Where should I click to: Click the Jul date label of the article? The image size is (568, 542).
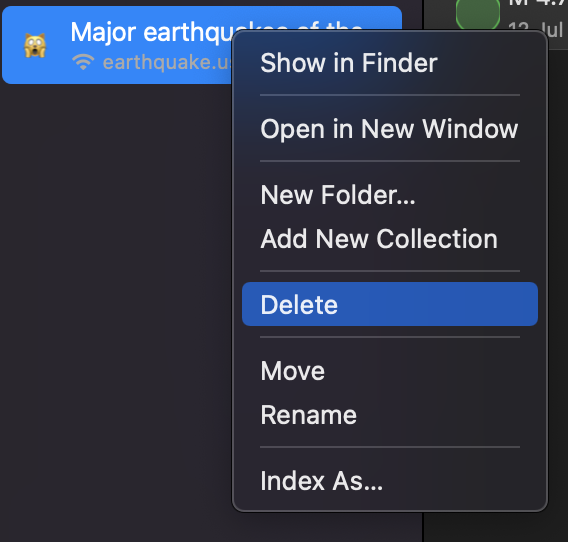pyautogui.click(x=550, y=29)
